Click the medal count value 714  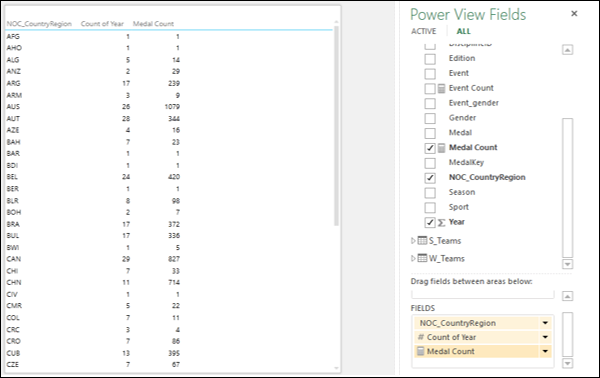click(174, 282)
